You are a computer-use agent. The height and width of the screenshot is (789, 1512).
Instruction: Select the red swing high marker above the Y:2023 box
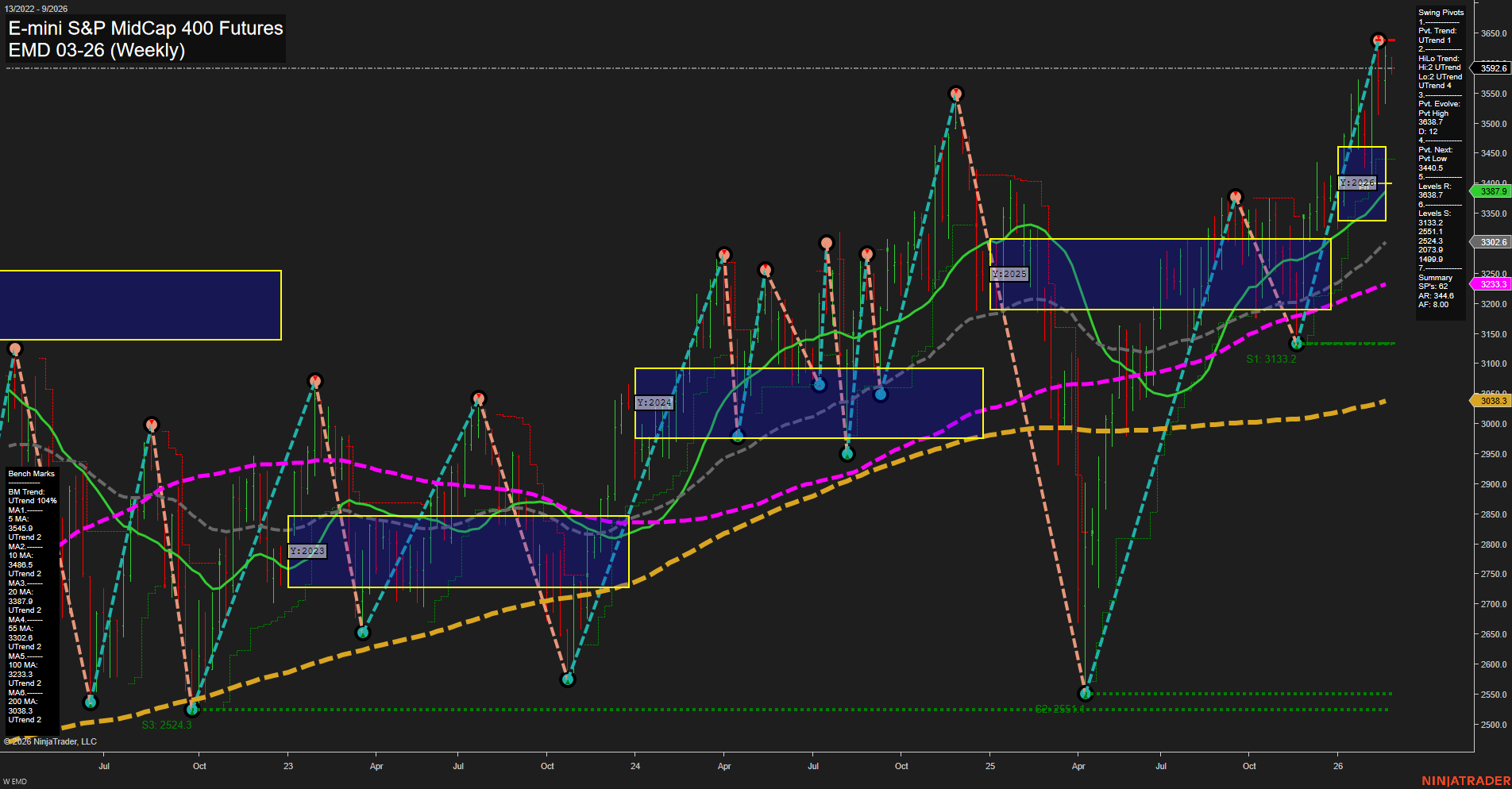point(315,381)
